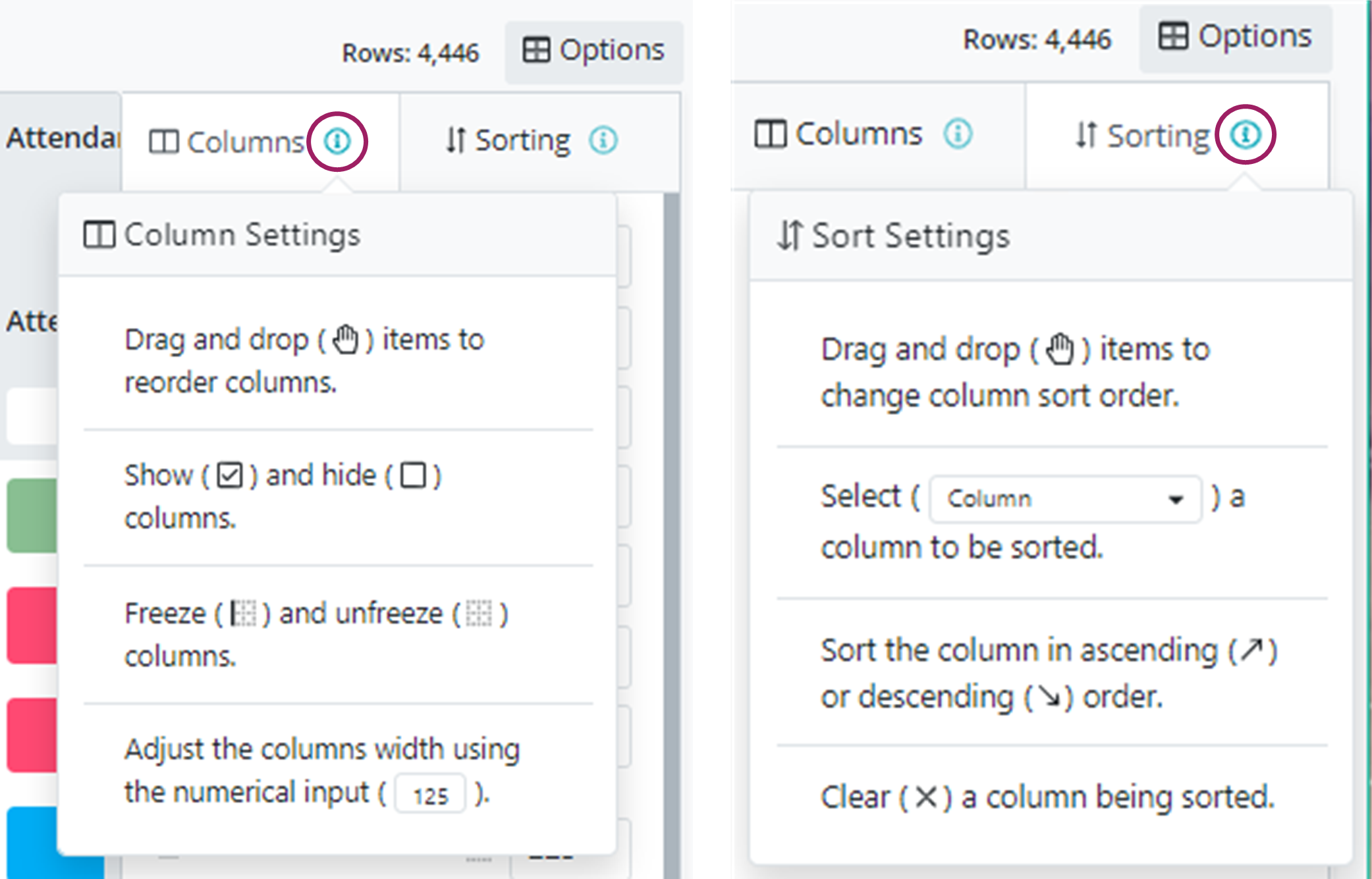The height and width of the screenshot is (879, 1372).
Task: Click the Options button on the right panel
Action: pyautogui.click(x=1236, y=36)
